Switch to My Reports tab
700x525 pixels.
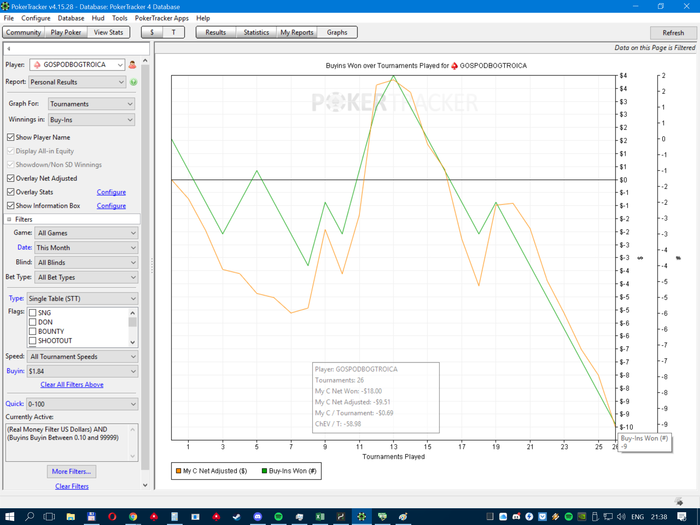pos(297,32)
